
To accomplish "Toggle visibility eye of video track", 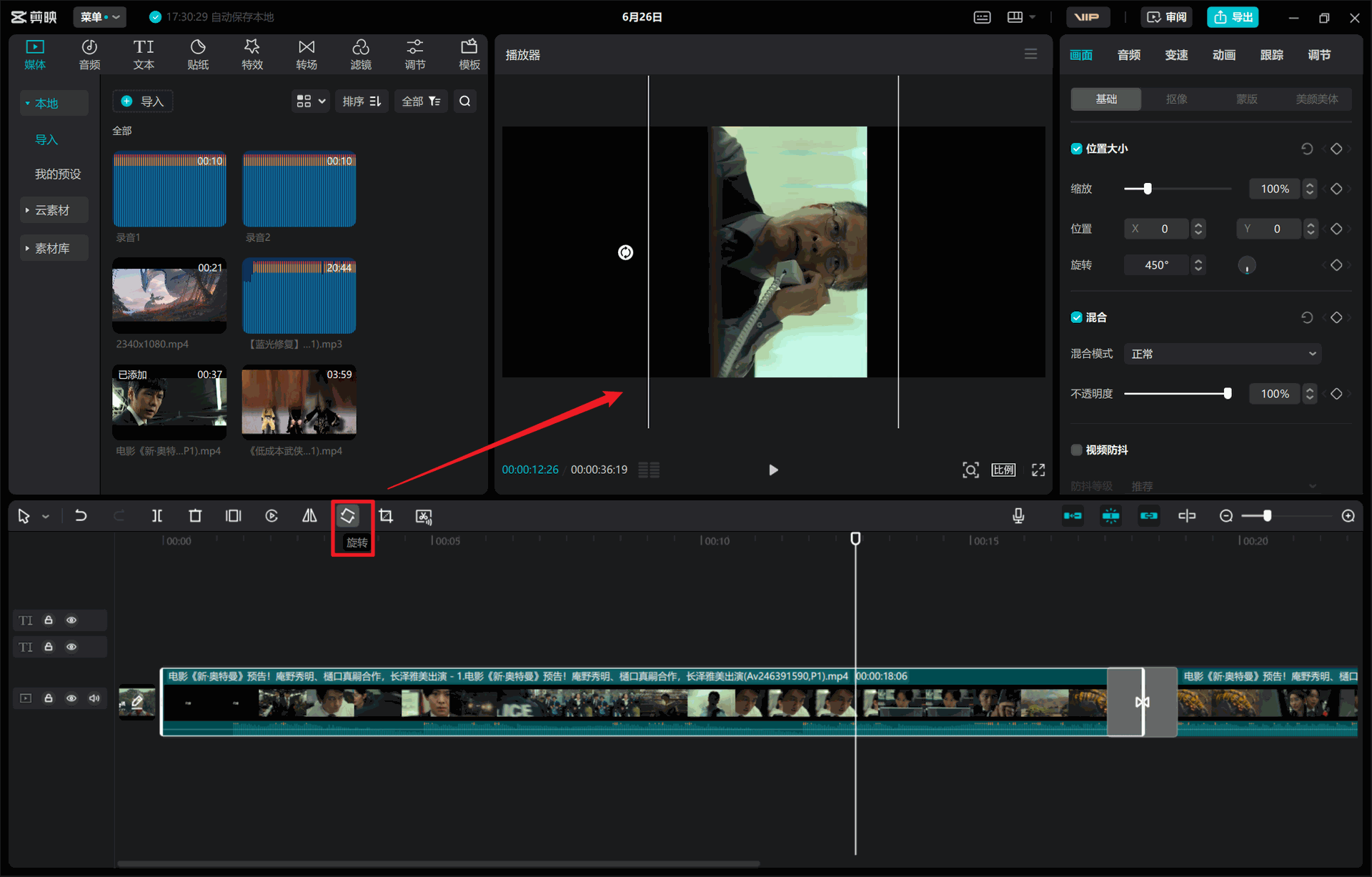I will coord(71,698).
